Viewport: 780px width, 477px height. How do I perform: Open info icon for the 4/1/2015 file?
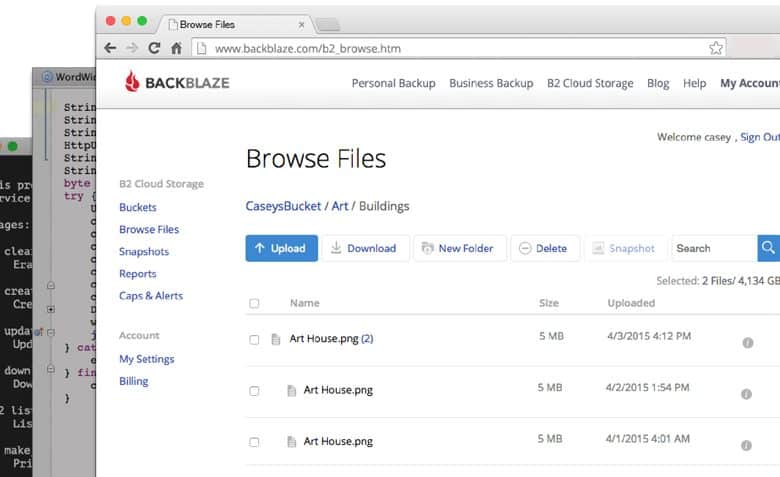(x=746, y=445)
